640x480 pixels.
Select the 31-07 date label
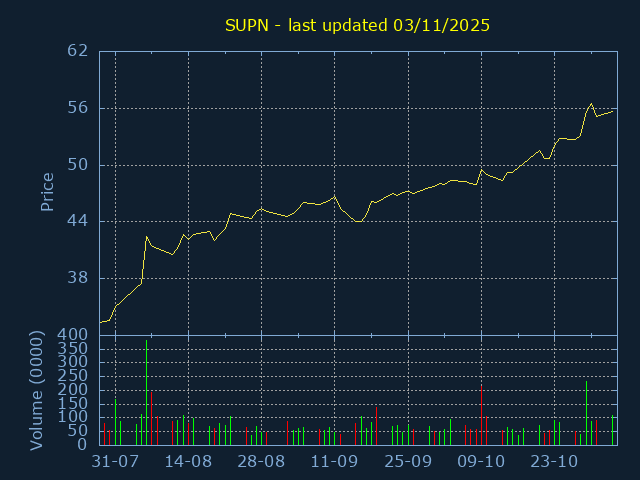(x=115, y=462)
